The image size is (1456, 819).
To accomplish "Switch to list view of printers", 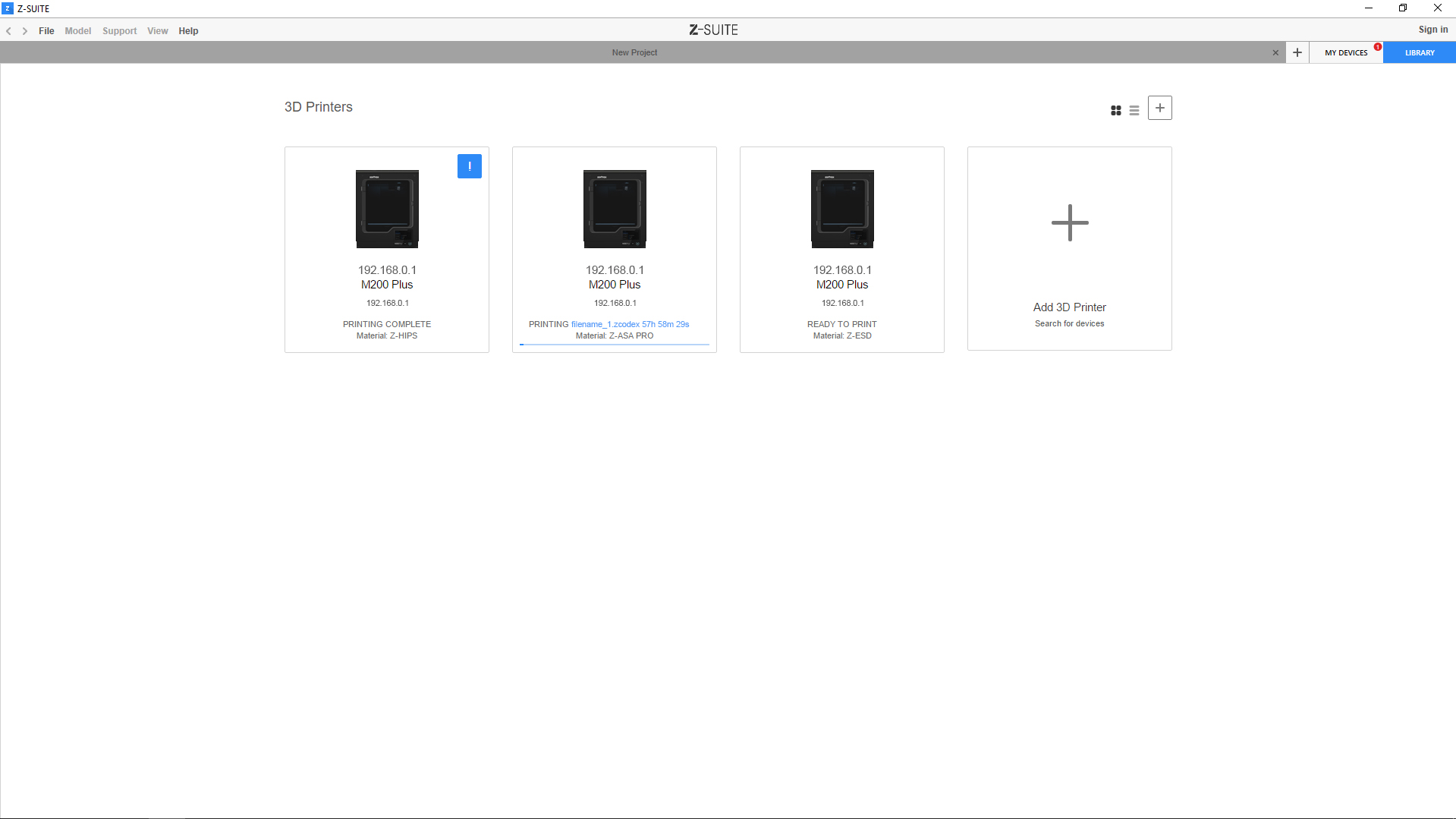I will 1134,110.
